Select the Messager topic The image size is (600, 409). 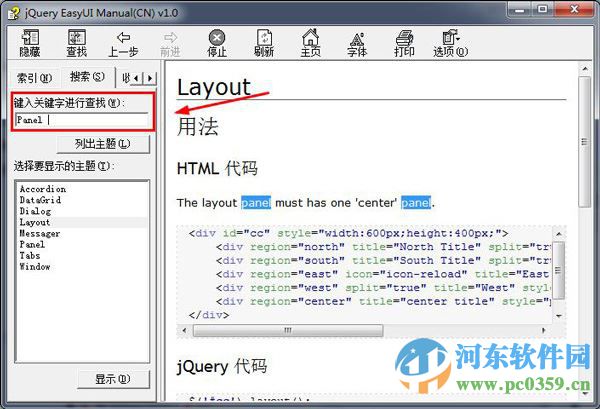pyautogui.click(x=40, y=233)
